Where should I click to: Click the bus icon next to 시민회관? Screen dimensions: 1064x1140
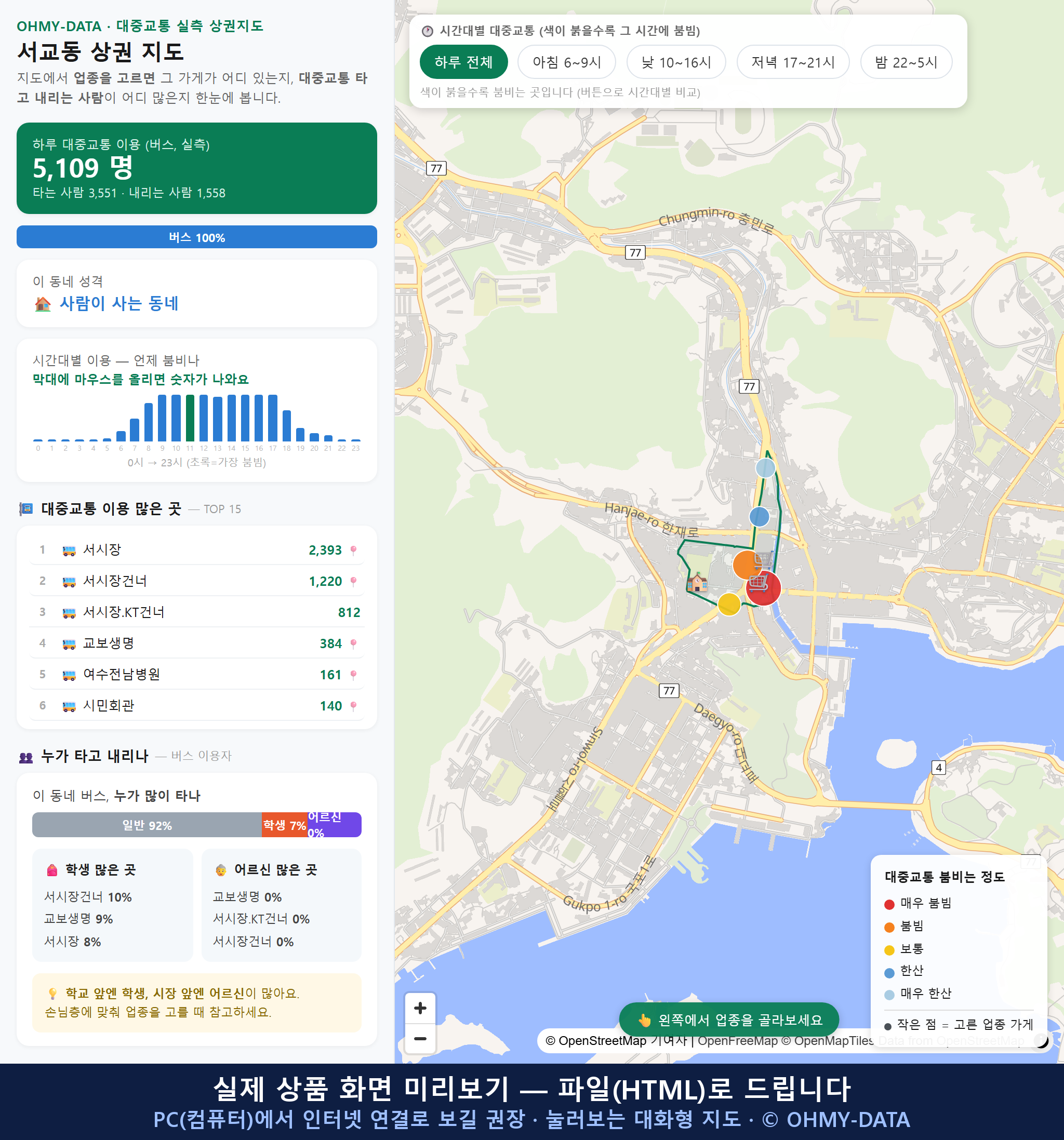[x=69, y=706]
